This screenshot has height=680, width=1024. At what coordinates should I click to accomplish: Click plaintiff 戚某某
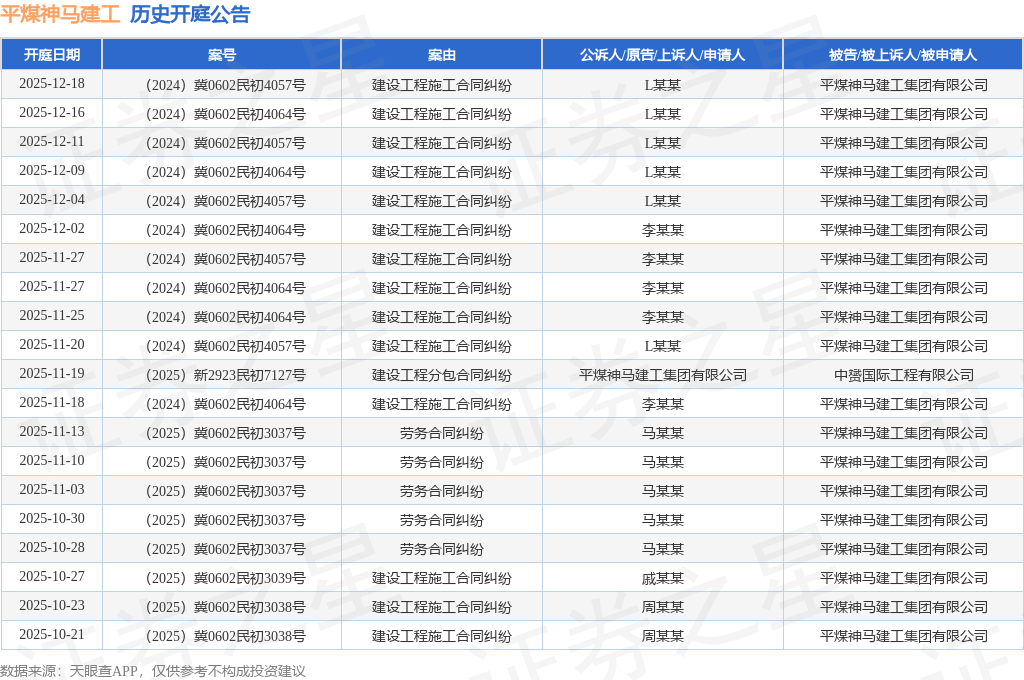(x=662, y=578)
